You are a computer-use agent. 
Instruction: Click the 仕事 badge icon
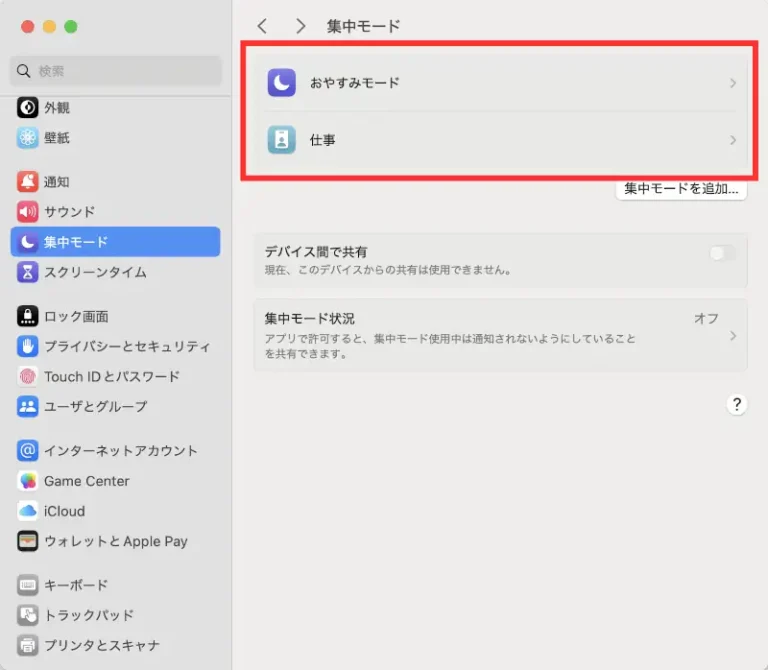(x=282, y=140)
